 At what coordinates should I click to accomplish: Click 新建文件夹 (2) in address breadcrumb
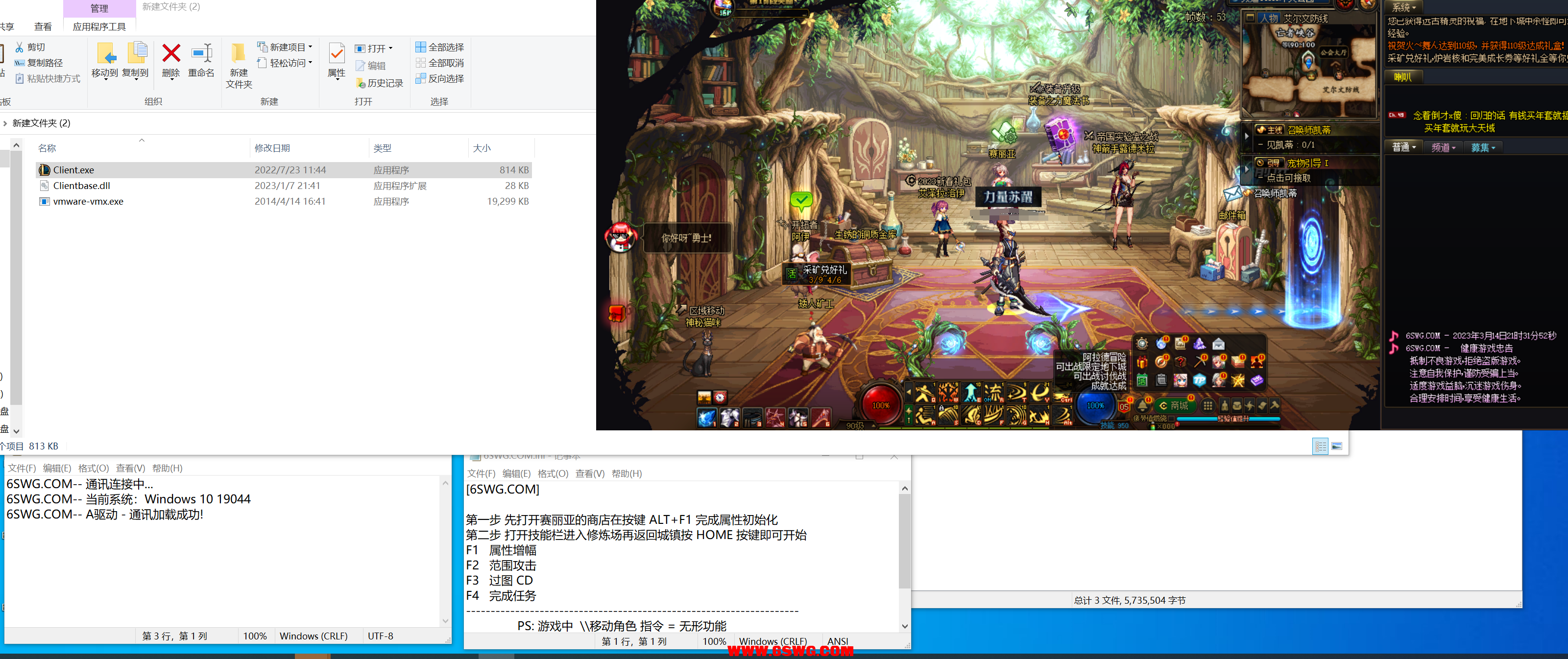pos(41,123)
